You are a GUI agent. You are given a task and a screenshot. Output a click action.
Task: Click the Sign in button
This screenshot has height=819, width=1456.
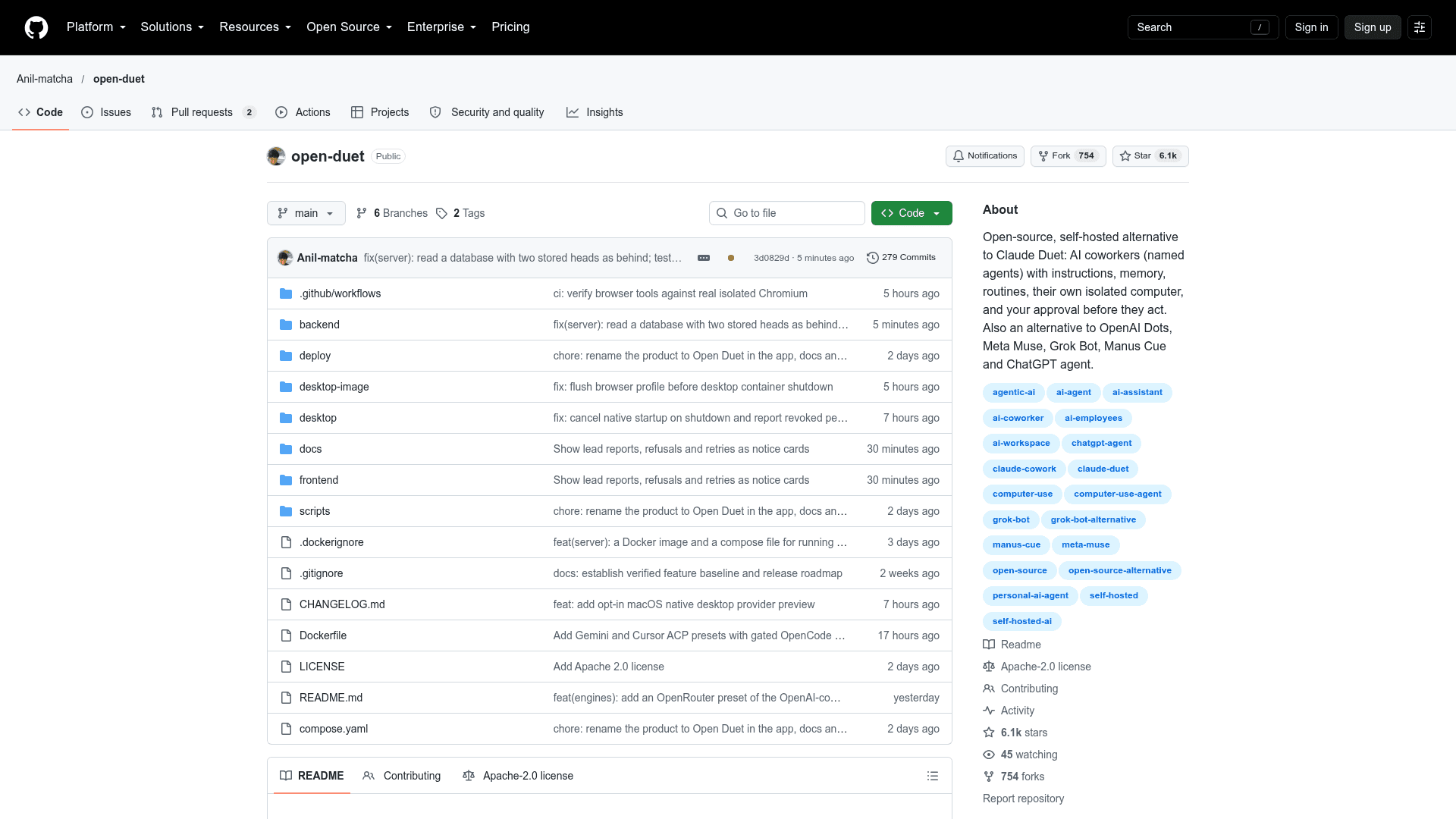(x=1311, y=27)
